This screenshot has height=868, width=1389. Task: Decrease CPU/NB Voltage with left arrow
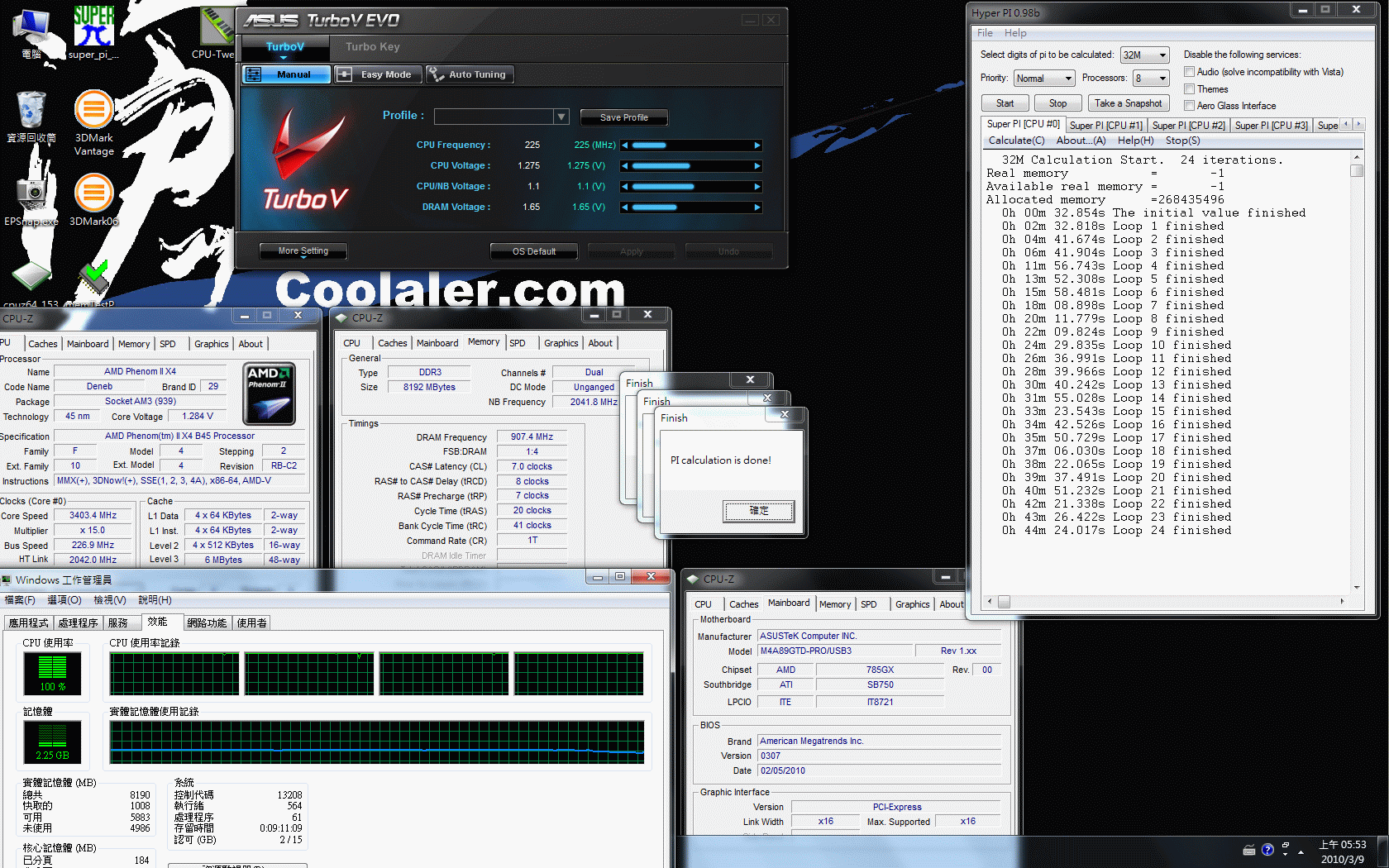point(625,187)
